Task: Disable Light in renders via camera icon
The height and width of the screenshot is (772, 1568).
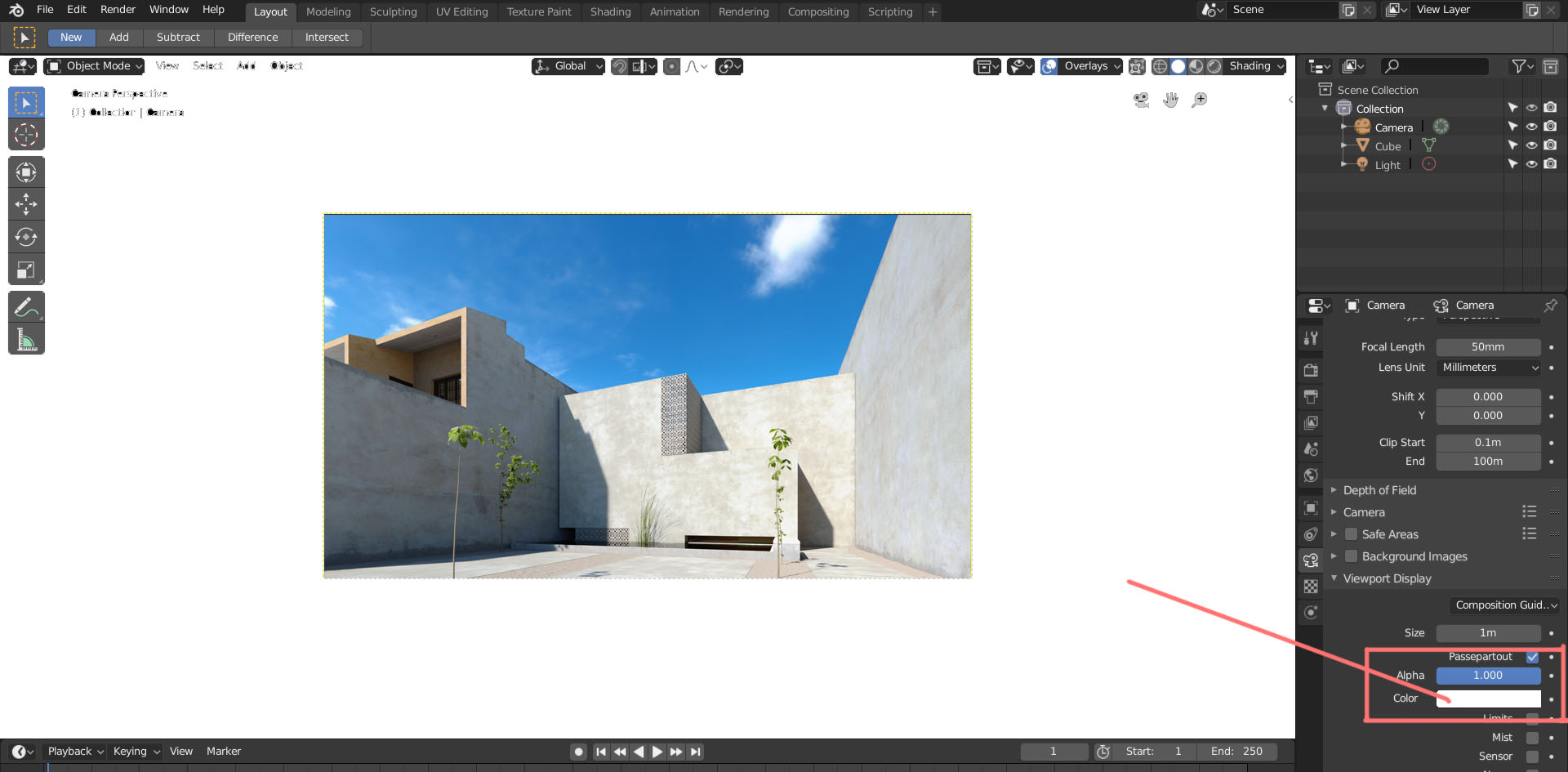Action: pos(1550,164)
